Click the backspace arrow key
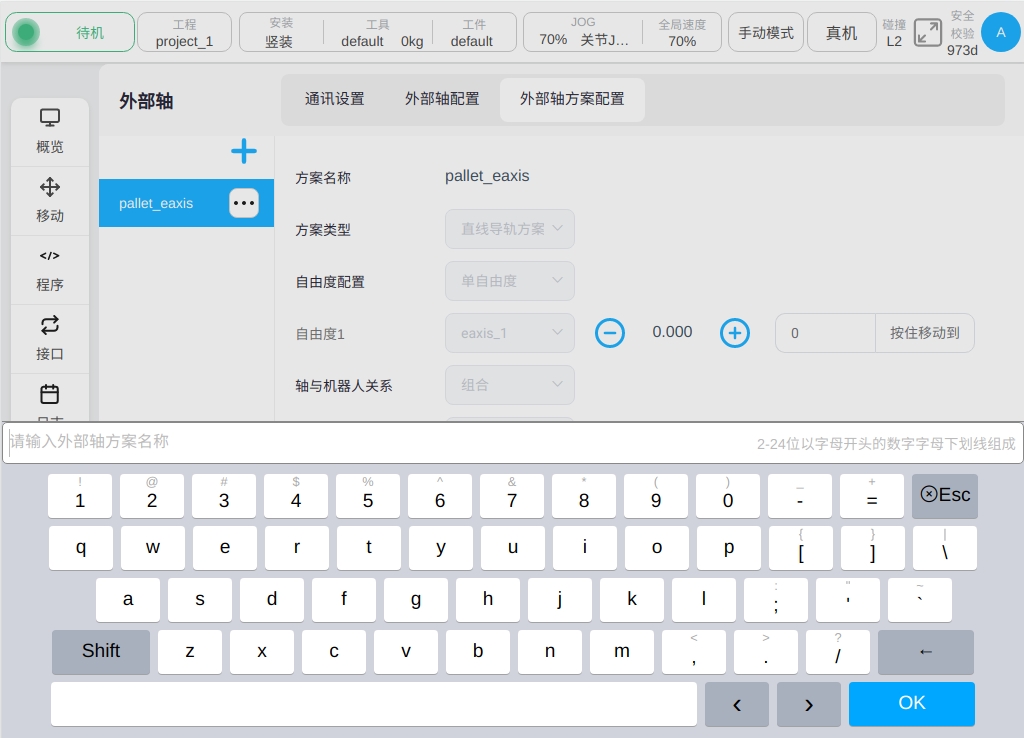1024x738 pixels. (x=925, y=652)
